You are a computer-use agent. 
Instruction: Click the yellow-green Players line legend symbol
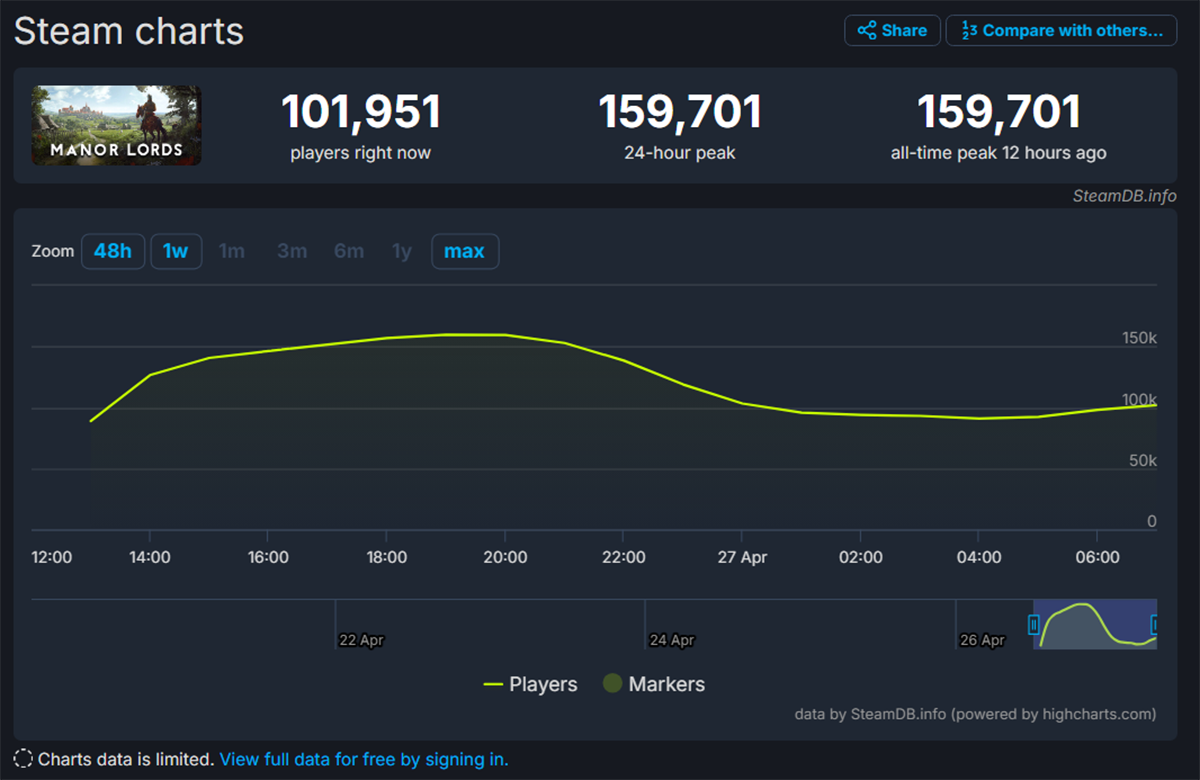click(492, 685)
